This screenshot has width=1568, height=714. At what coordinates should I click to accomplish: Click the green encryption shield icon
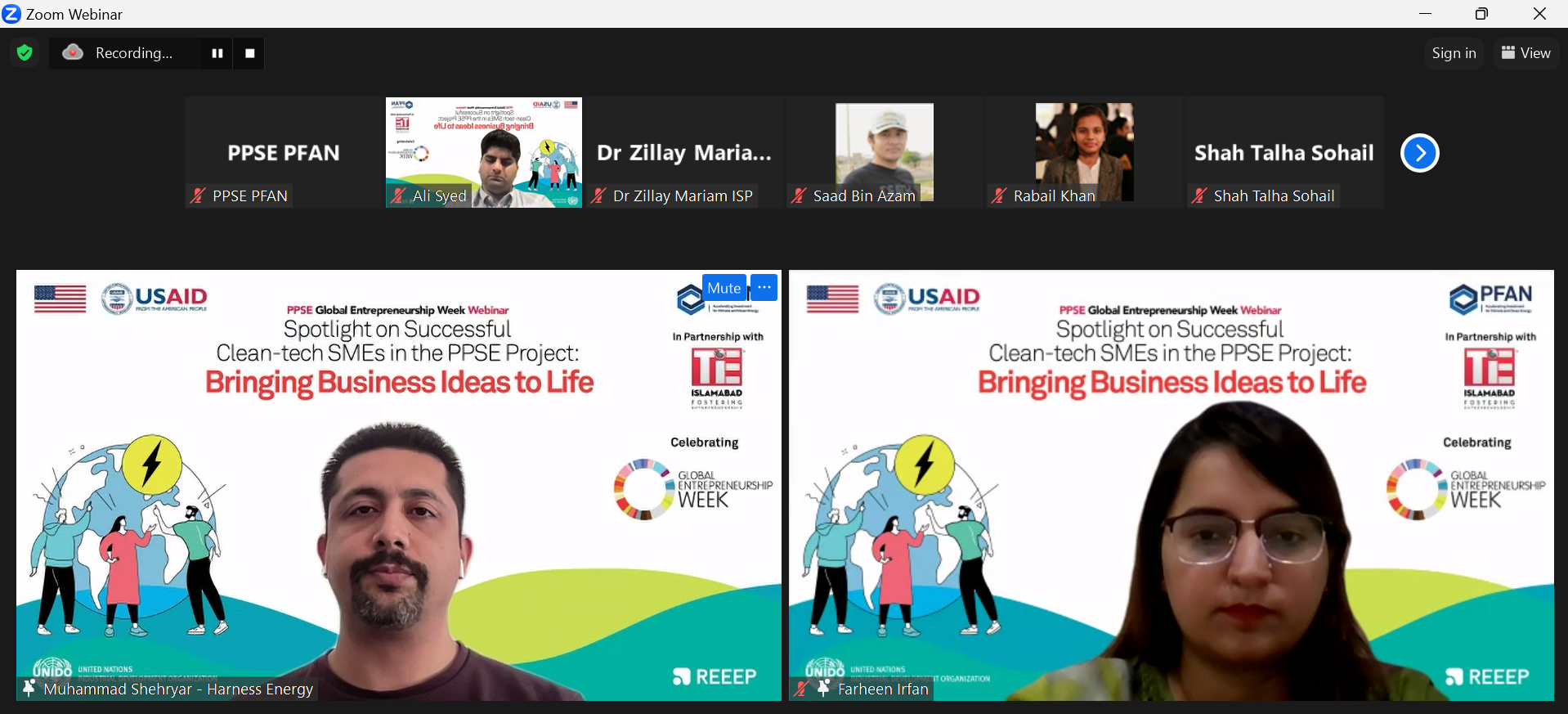[x=25, y=53]
